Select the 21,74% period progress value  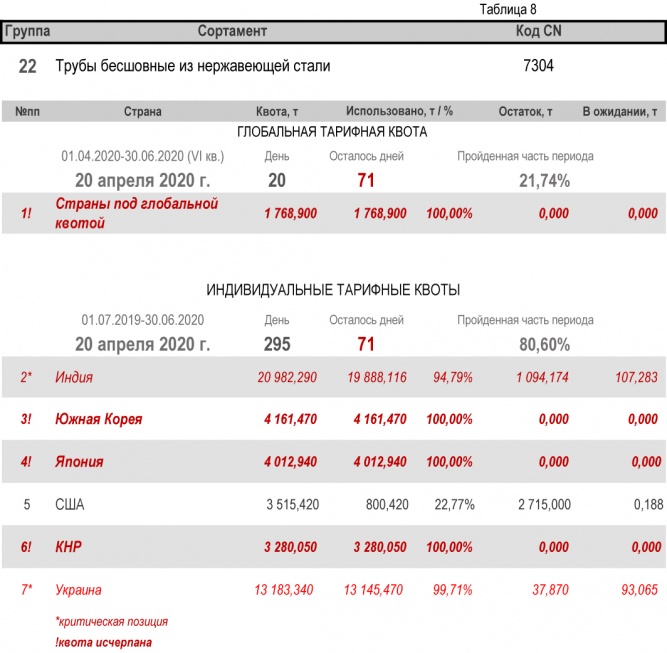click(545, 181)
